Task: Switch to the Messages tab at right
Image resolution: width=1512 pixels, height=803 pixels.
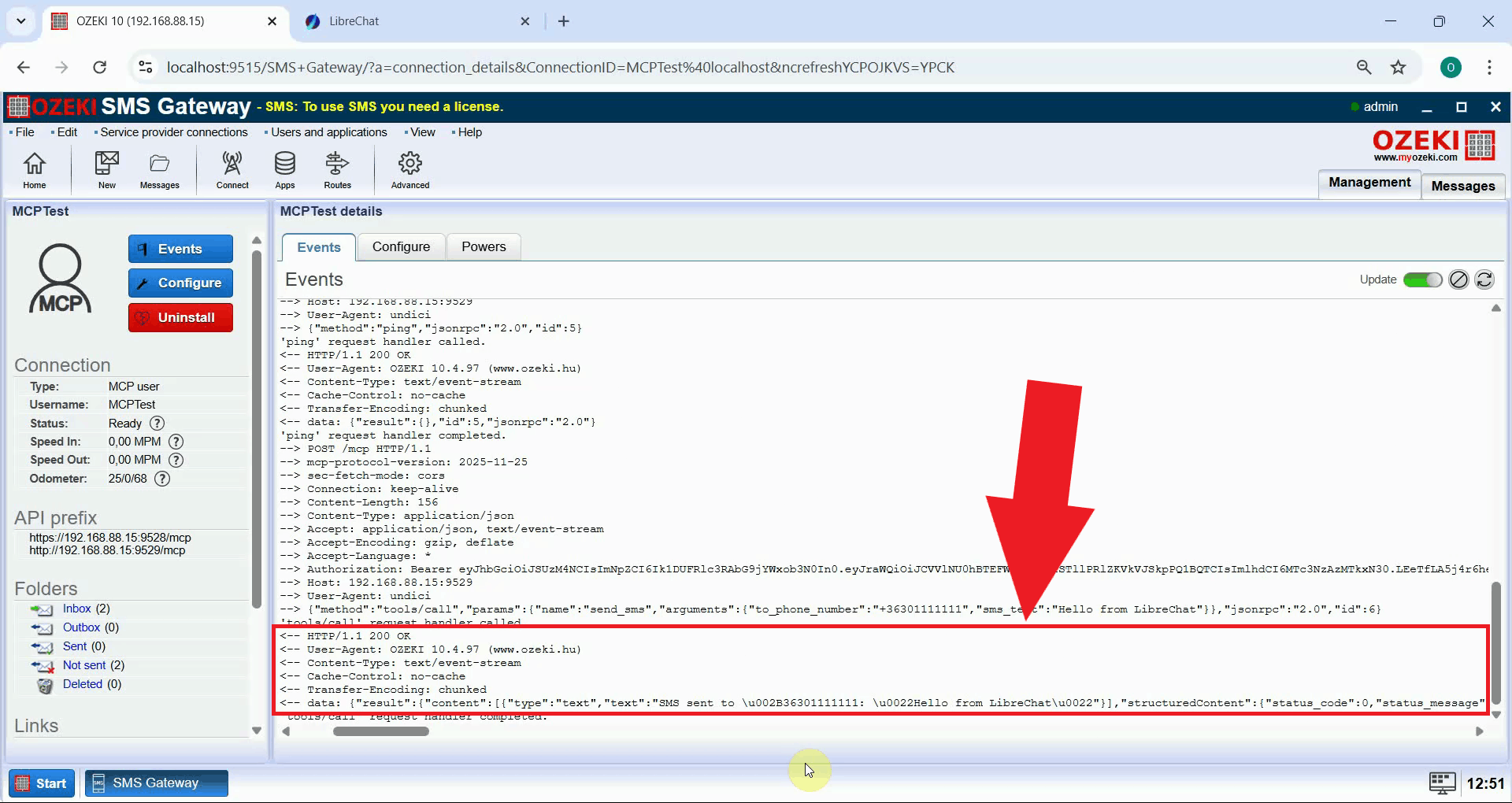Action: click(1463, 186)
